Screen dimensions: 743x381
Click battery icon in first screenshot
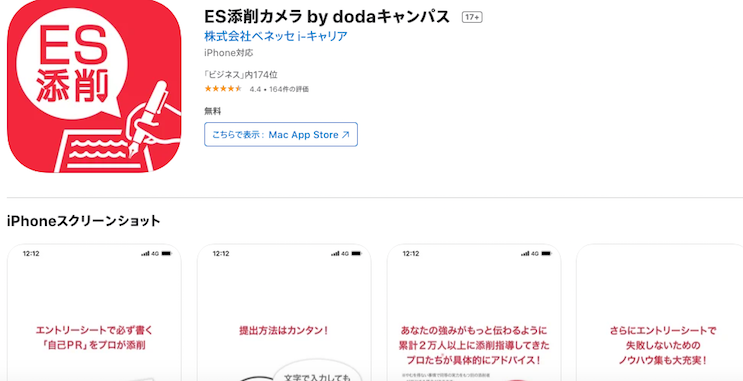[x=166, y=254]
